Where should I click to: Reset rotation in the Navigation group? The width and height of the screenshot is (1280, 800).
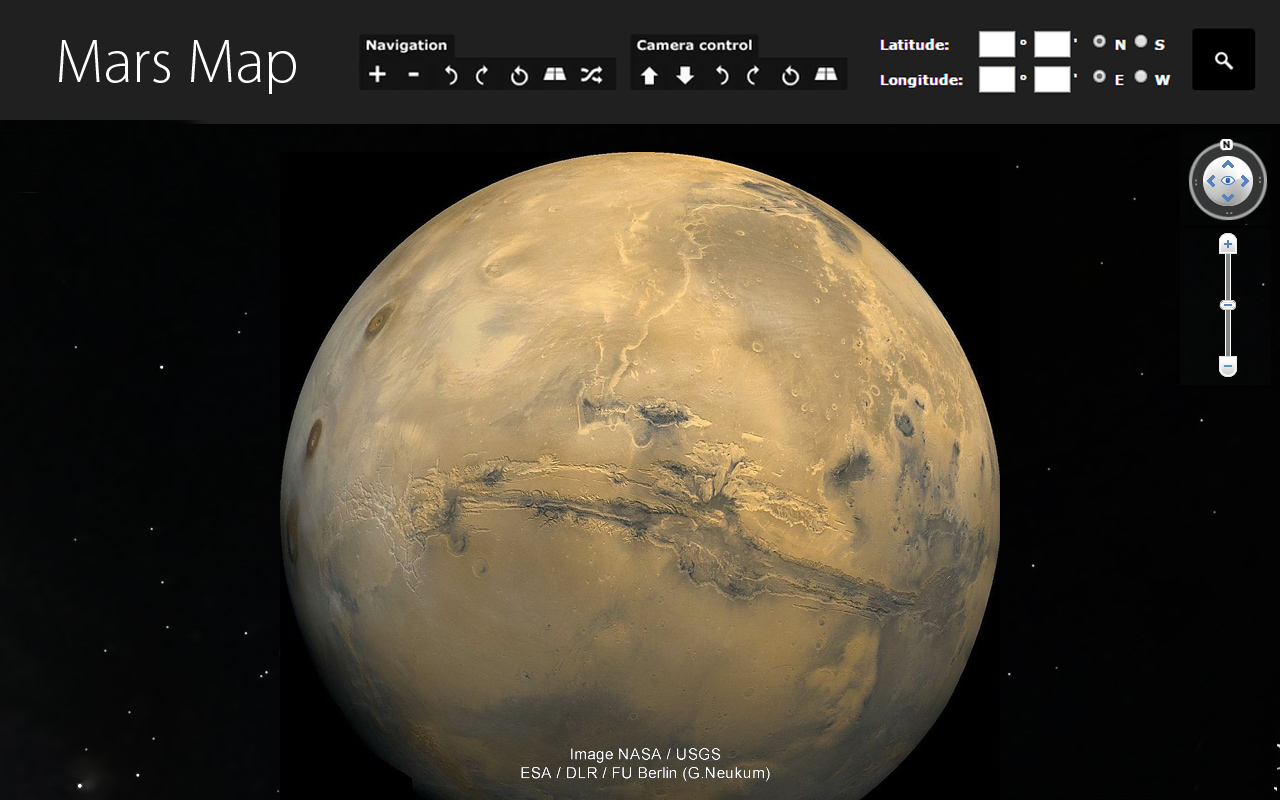(x=518, y=75)
